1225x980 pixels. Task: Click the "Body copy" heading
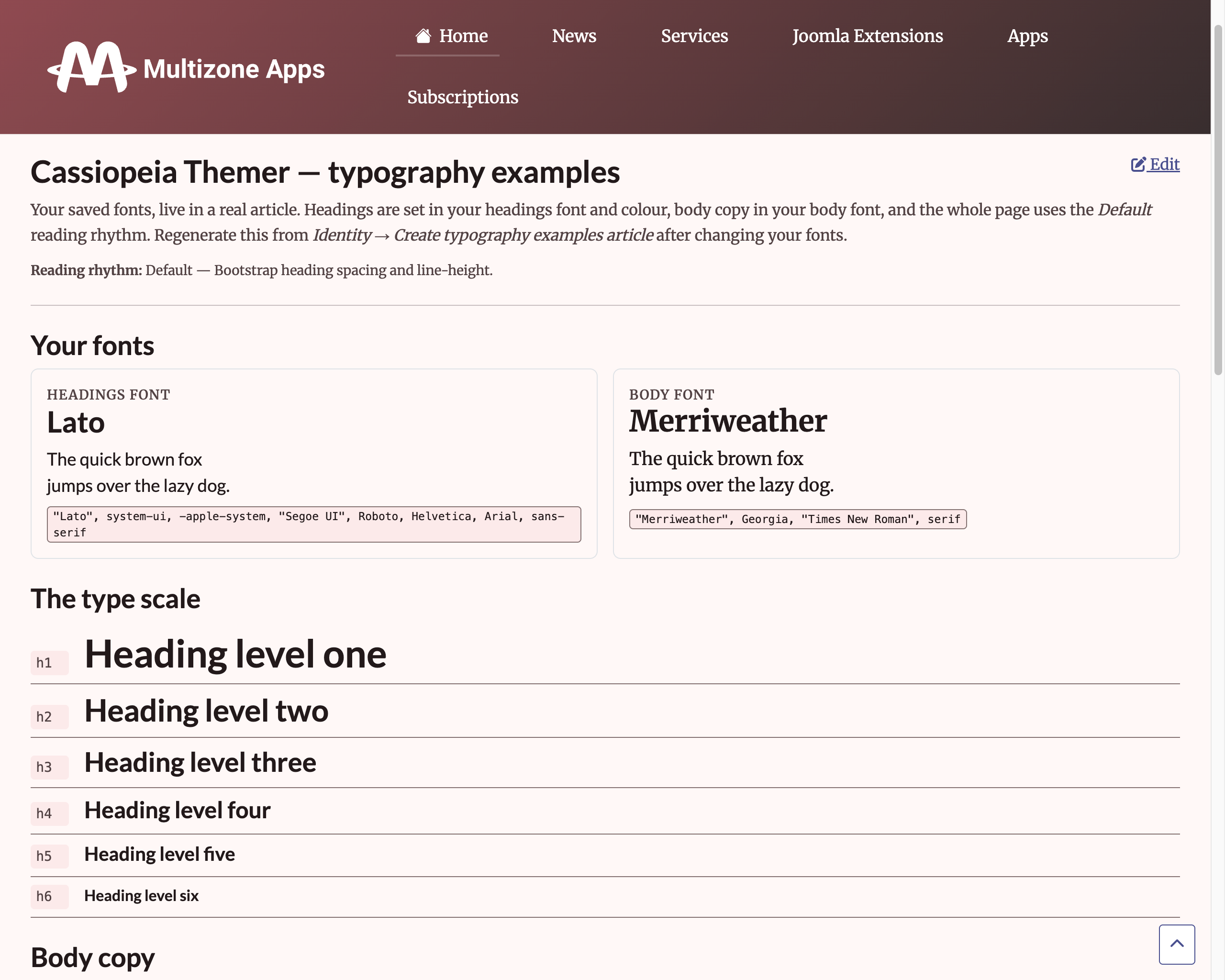click(93, 958)
